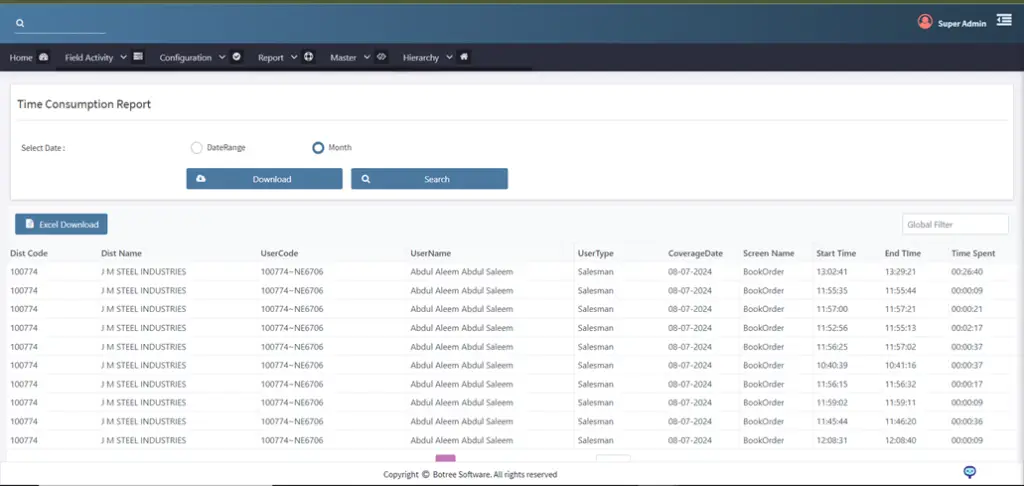1024x486 pixels.
Task: Click the Configuration check-circle icon
Action: (236, 57)
